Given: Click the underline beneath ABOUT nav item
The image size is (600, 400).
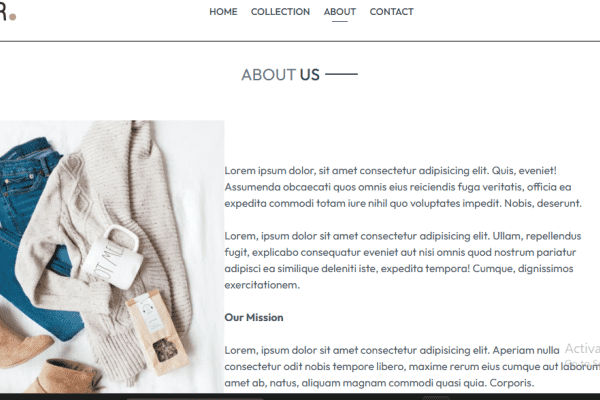Looking at the screenshot, I should point(339,21).
